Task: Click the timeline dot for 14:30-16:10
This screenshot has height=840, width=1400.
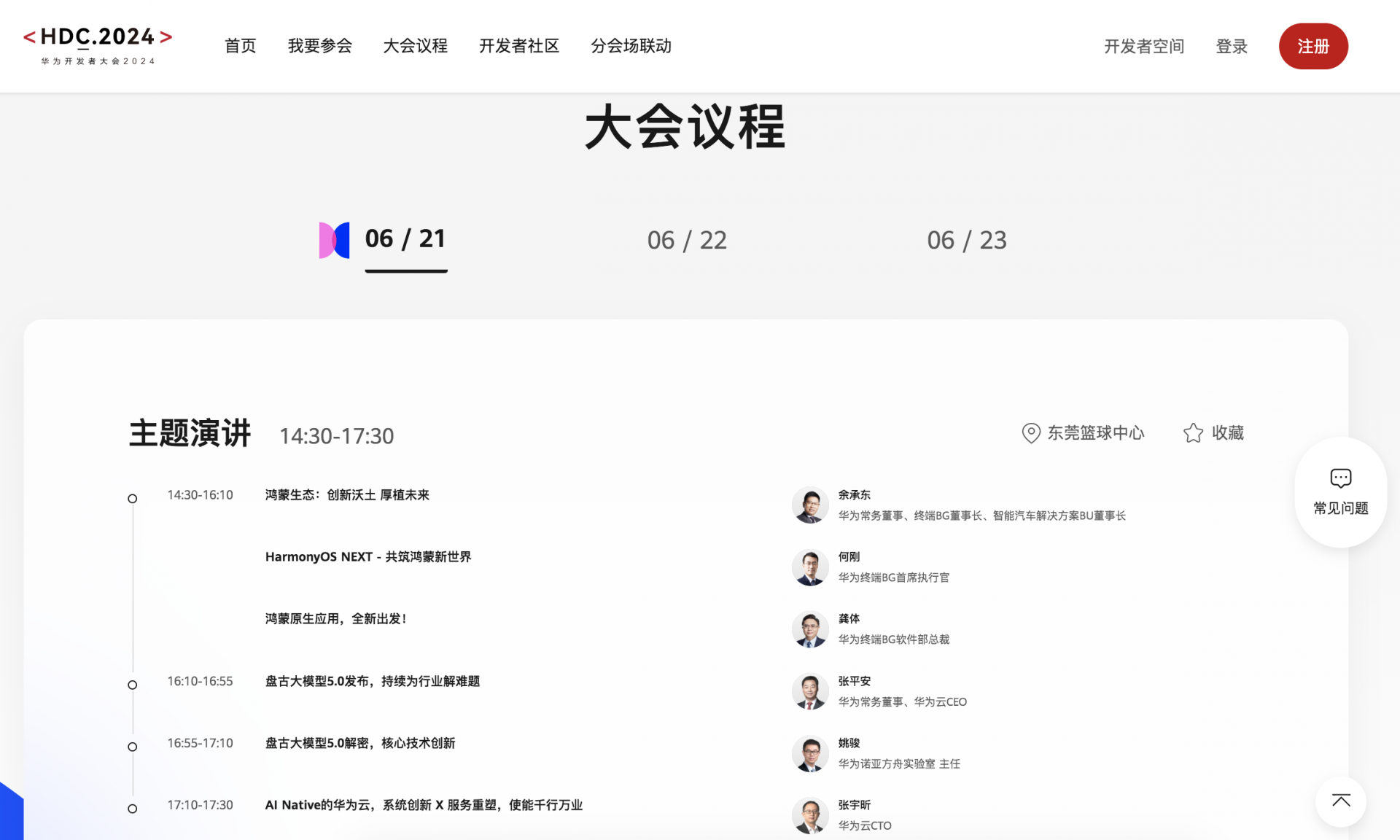Action: pyautogui.click(x=132, y=499)
